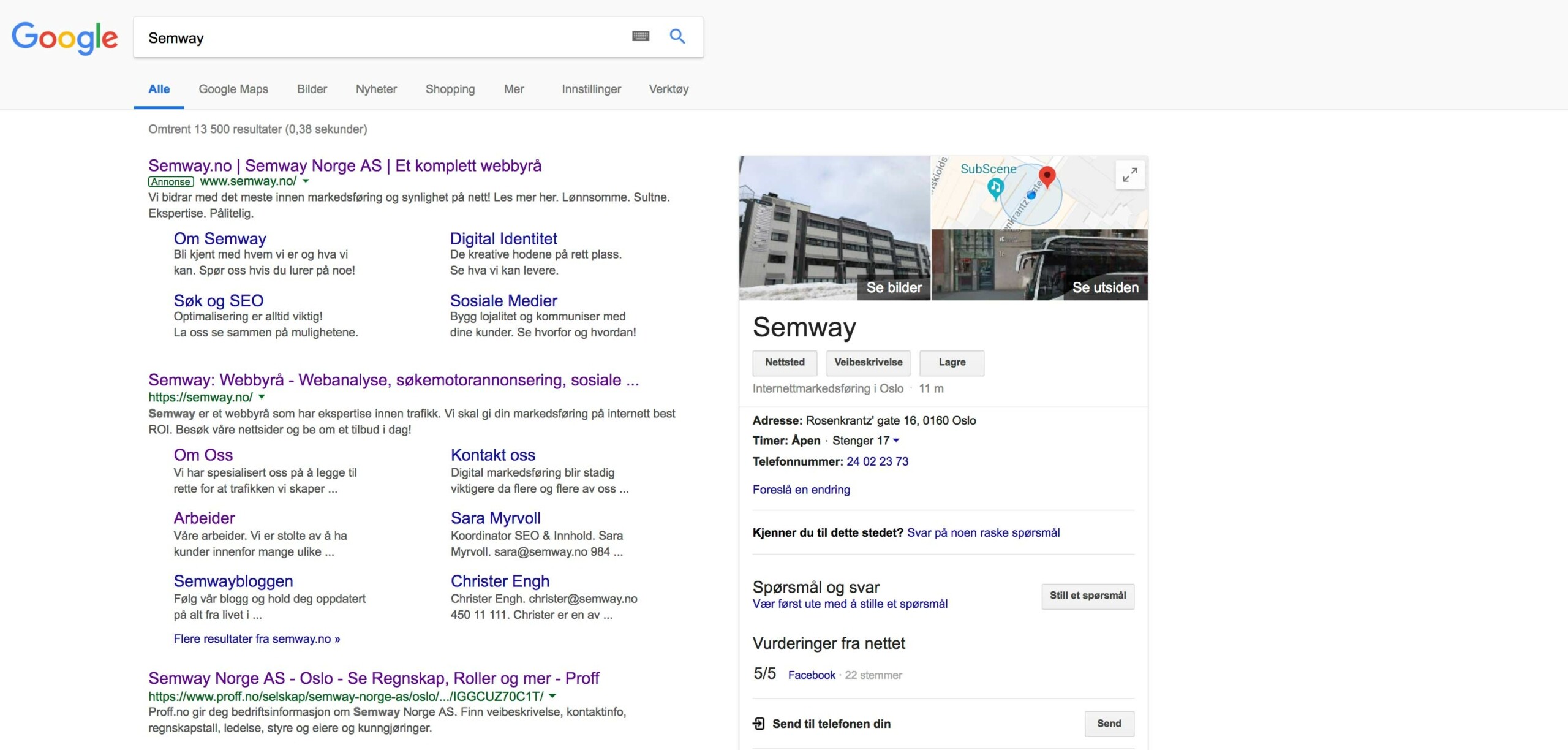Viewport: 1568px width, 750px height.
Task: Switch to the Google Maps tab
Action: coord(233,89)
